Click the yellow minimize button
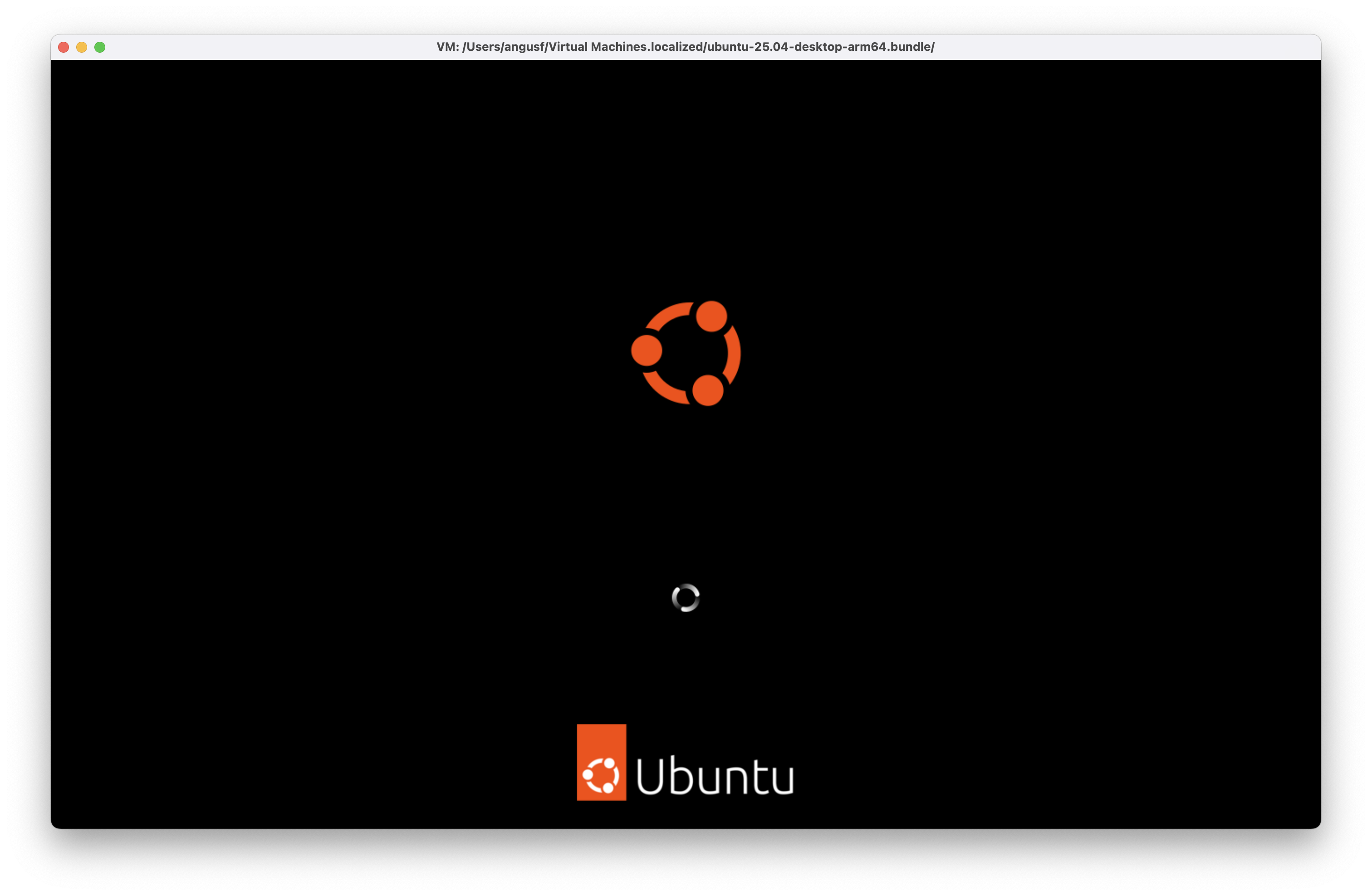Viewport: 1372px width, 896px height. 82,47
